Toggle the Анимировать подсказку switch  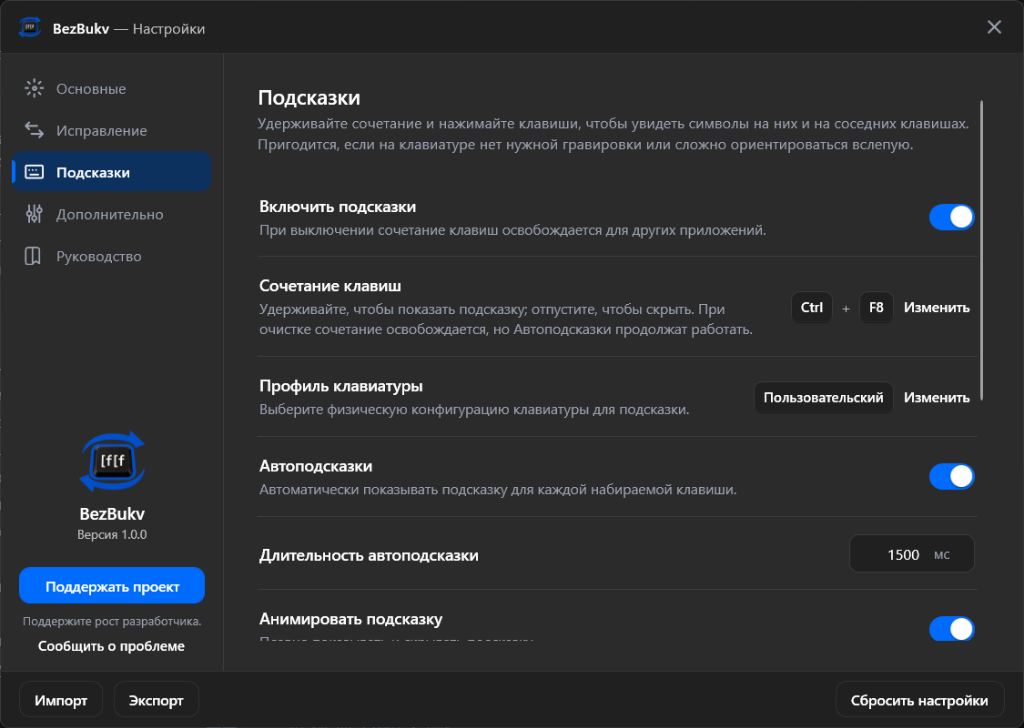click(x=952, y=629)
